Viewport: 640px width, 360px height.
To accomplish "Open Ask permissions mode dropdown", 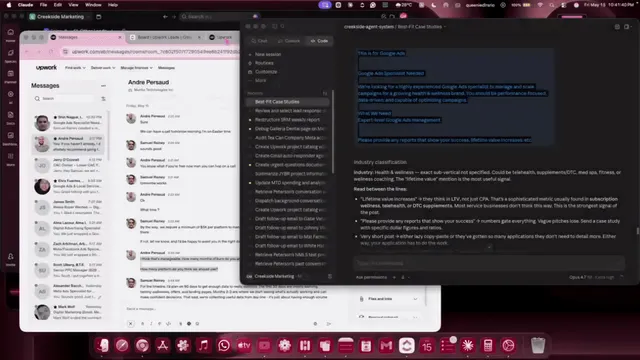I will click(x=371, y=277).
